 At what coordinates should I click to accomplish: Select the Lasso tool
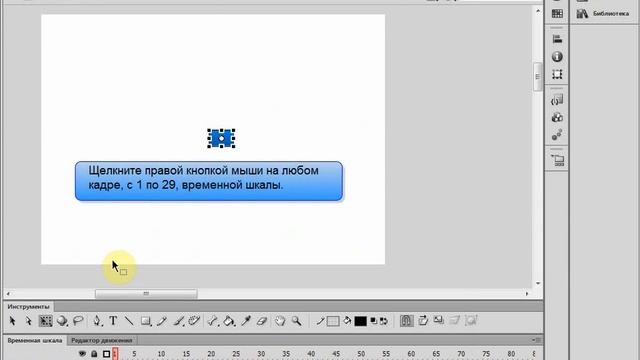(78, 321)
